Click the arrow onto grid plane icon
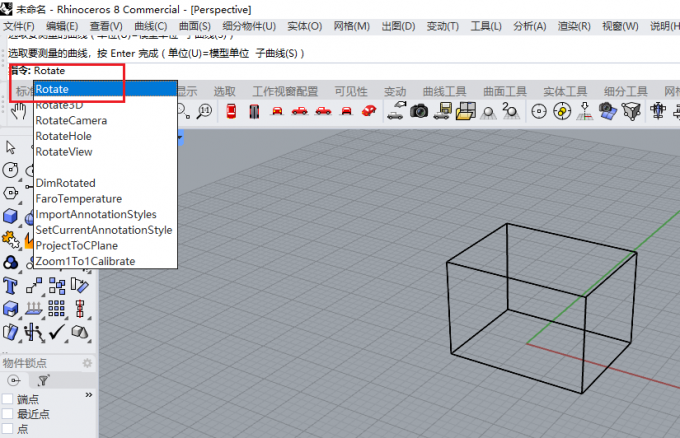Viewport: 680px width, 438px height. click(585, 111)
